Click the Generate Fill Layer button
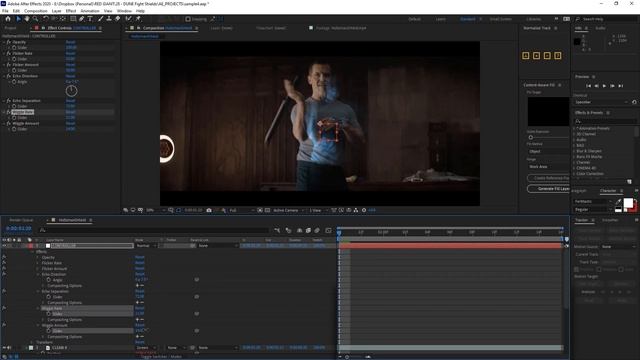 pos(549,189)
